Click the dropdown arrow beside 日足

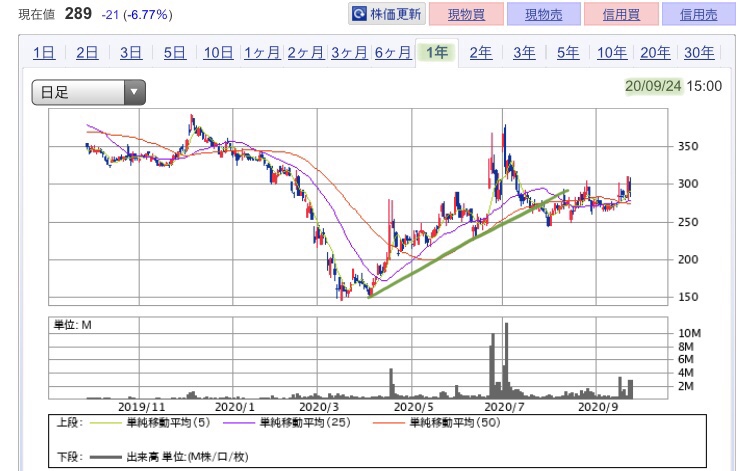(x=134, y=92)
